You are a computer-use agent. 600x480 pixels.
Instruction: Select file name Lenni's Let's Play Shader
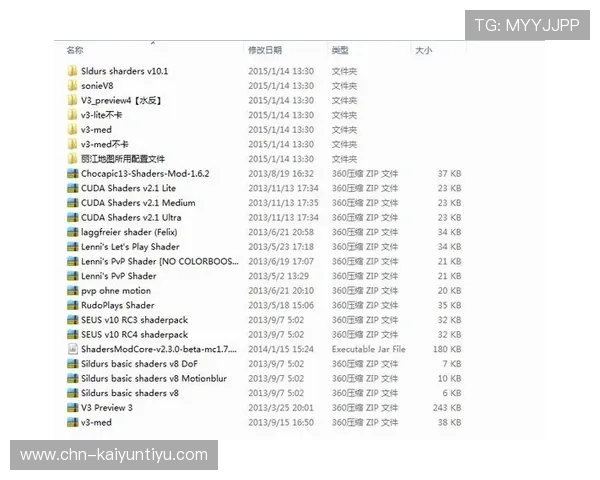(130, 247)
